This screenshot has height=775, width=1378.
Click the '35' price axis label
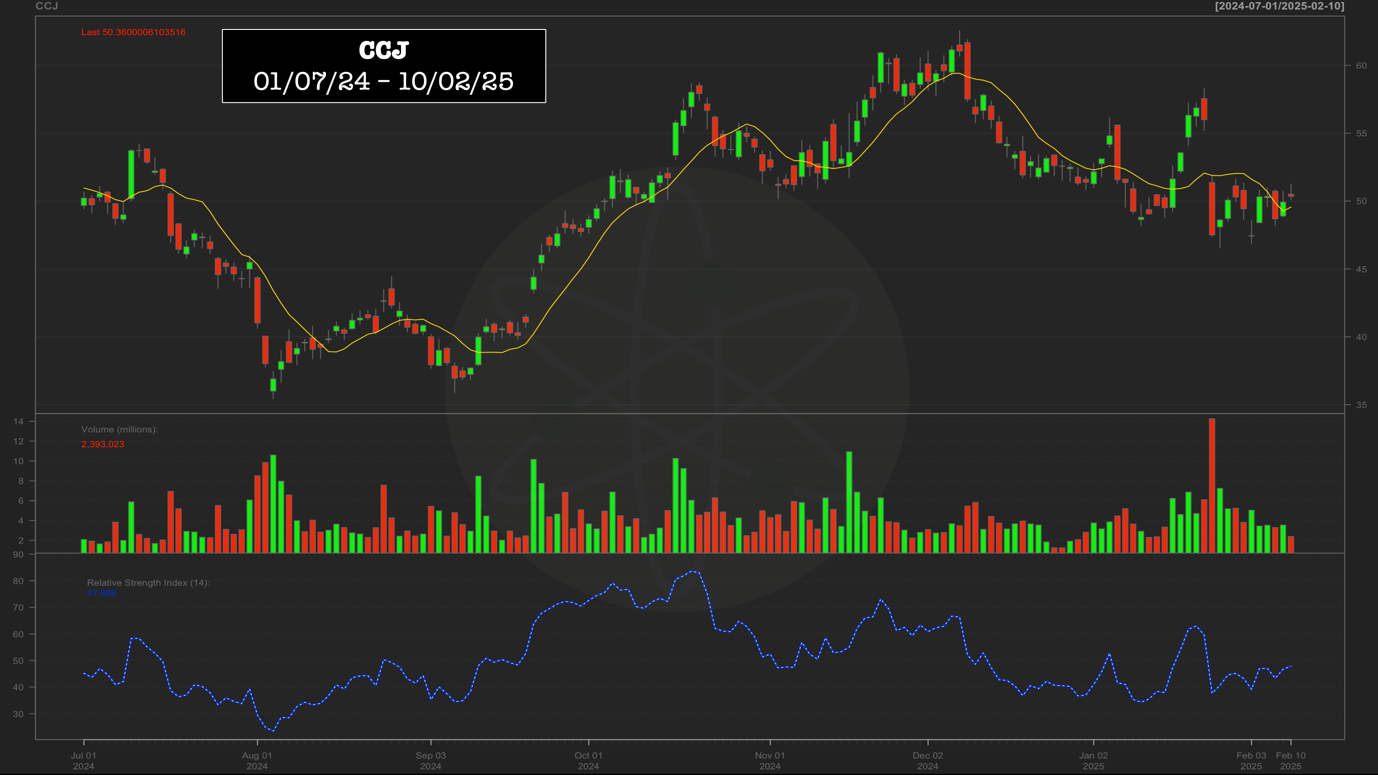click(1361, 405)
